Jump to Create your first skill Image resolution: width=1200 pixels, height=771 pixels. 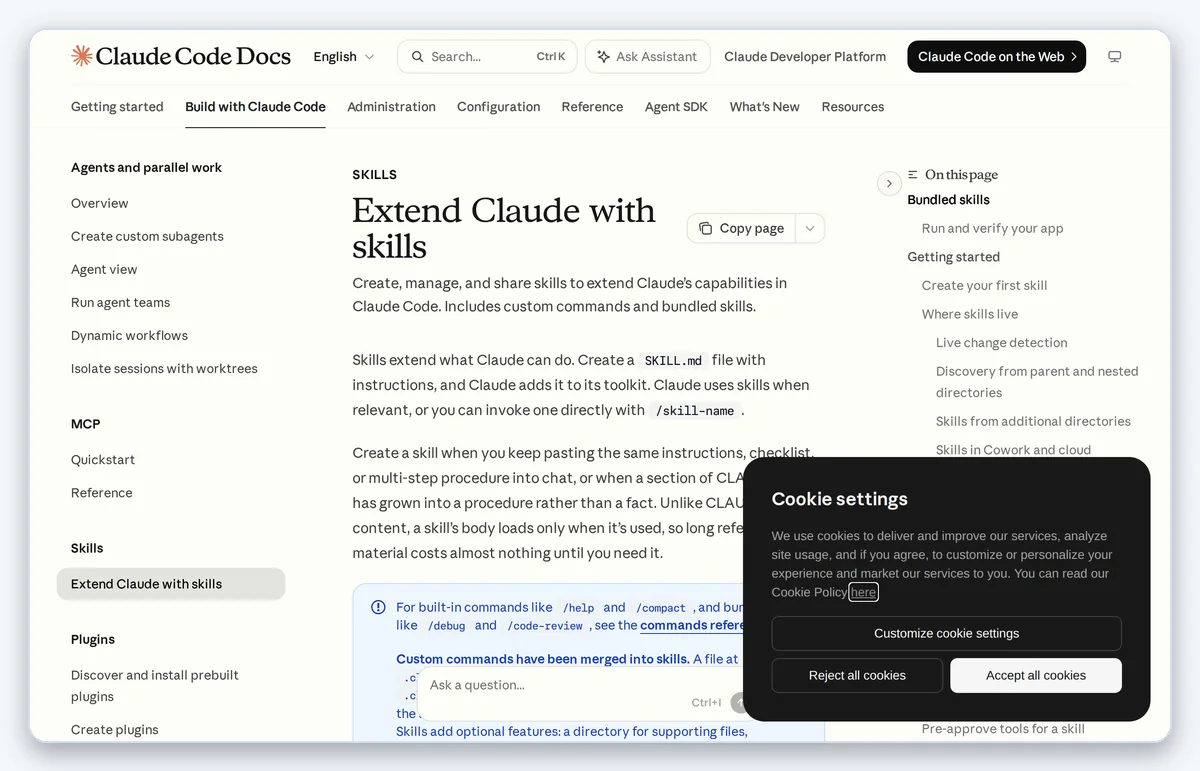pos(984,285)
